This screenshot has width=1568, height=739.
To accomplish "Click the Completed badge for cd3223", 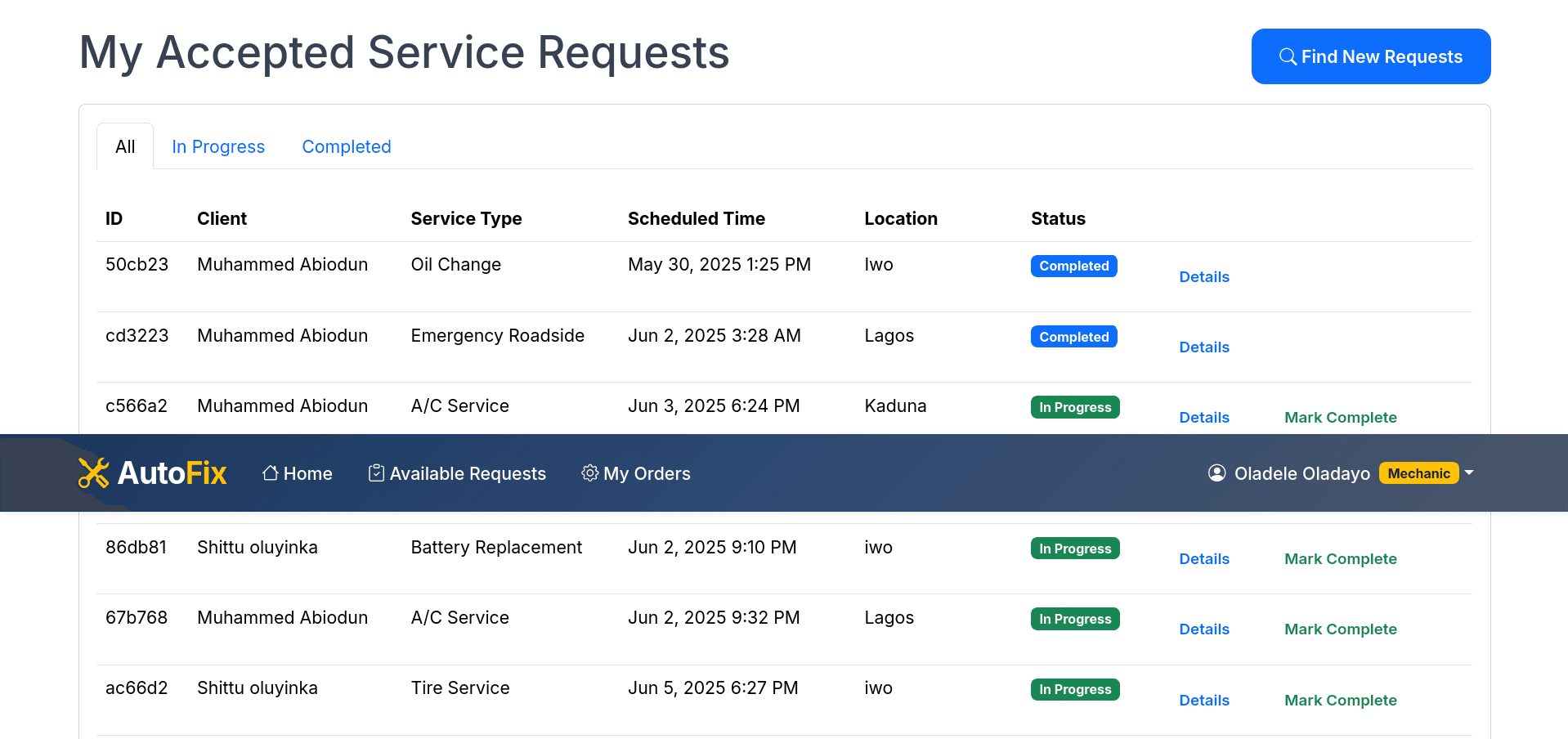I will 1074,337.
